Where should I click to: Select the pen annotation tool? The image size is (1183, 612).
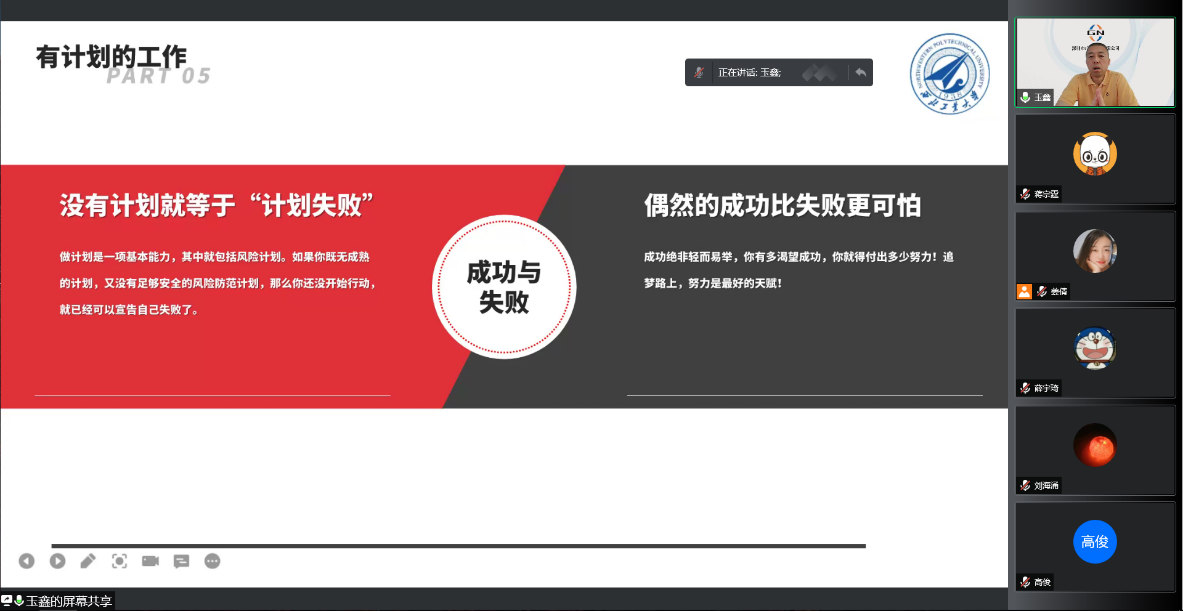coord(88,561)
